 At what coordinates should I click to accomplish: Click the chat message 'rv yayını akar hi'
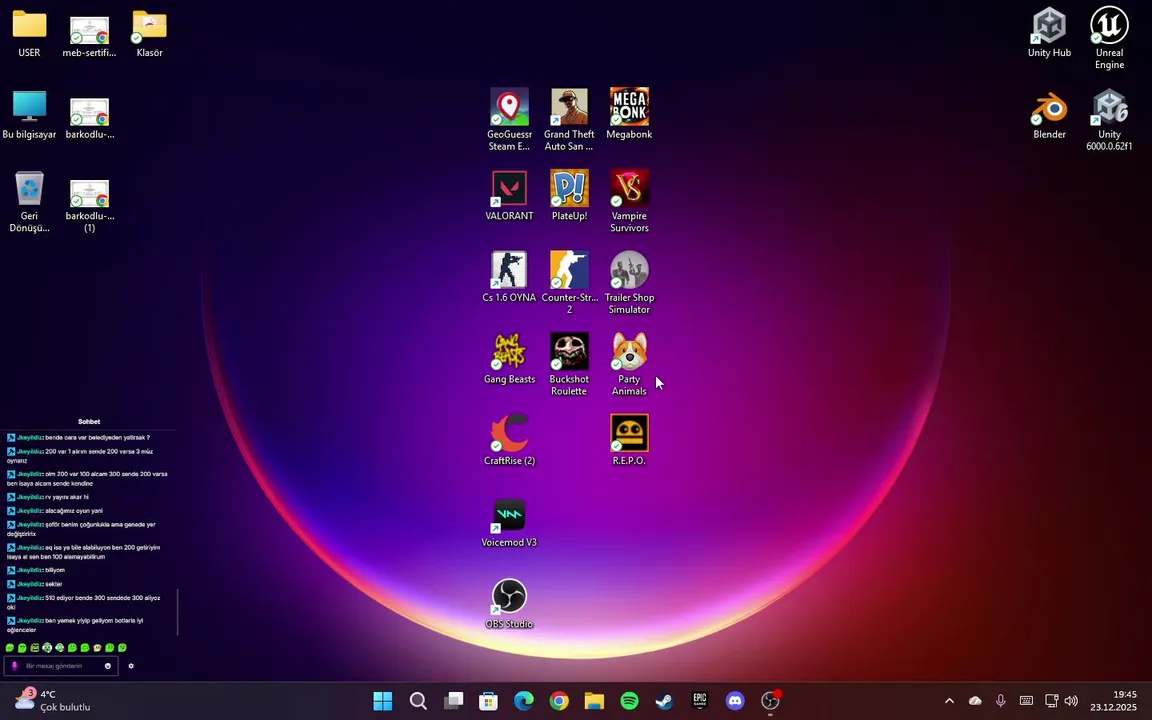pos(67,497)
